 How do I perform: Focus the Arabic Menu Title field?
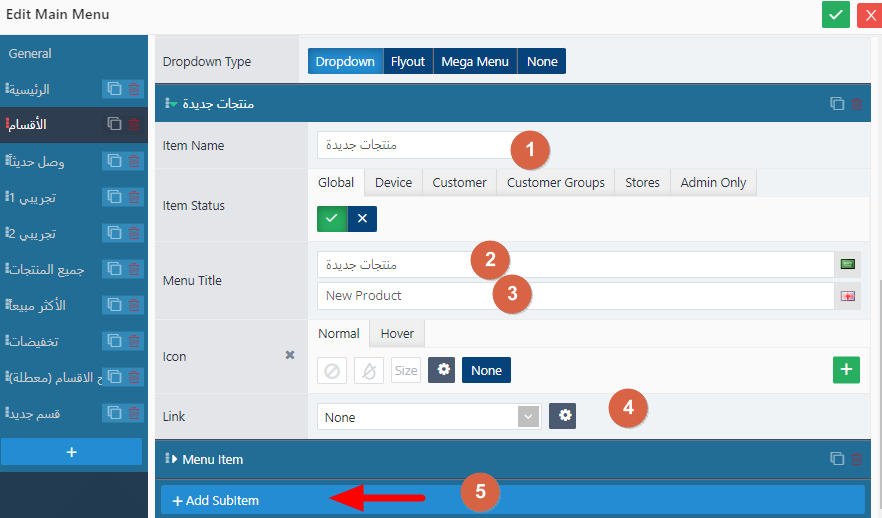(575, 264)
